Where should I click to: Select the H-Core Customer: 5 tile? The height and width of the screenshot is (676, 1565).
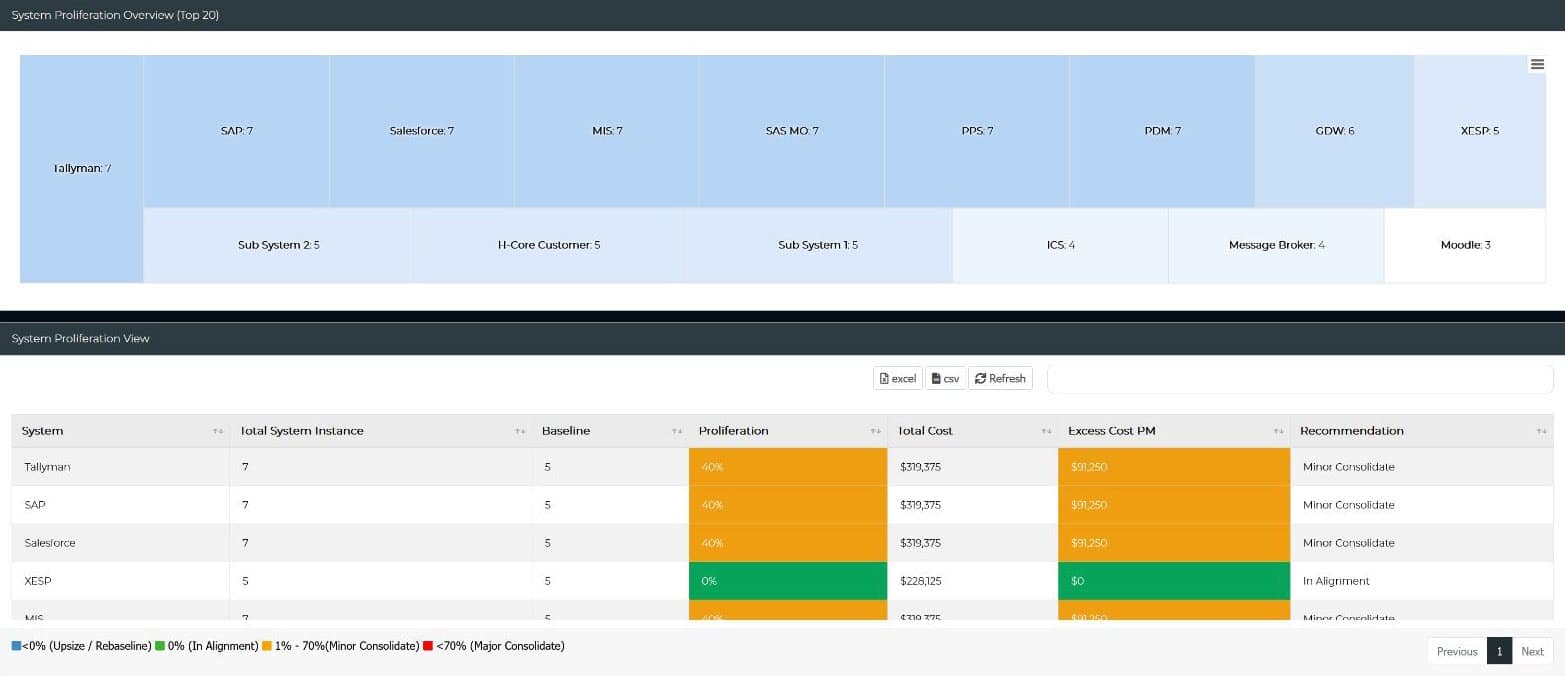(x=549, y=245)
